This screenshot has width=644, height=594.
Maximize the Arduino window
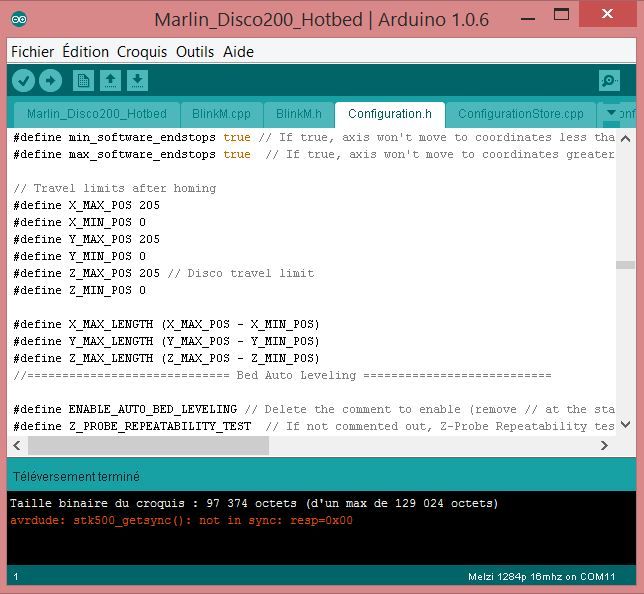(x=561, y=15)
